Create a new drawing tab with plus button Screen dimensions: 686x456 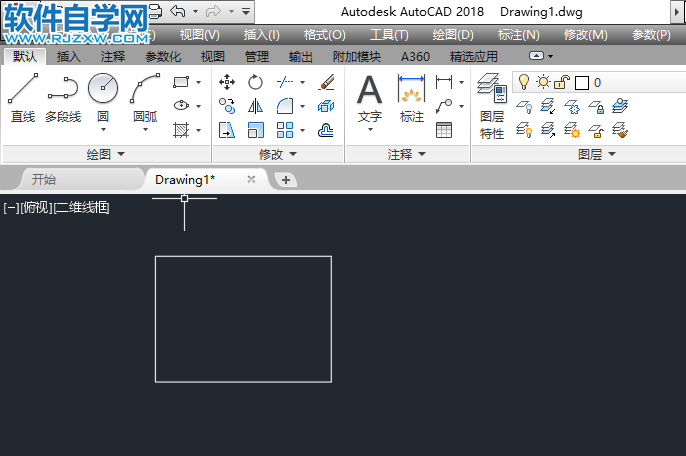coord(286,180)
